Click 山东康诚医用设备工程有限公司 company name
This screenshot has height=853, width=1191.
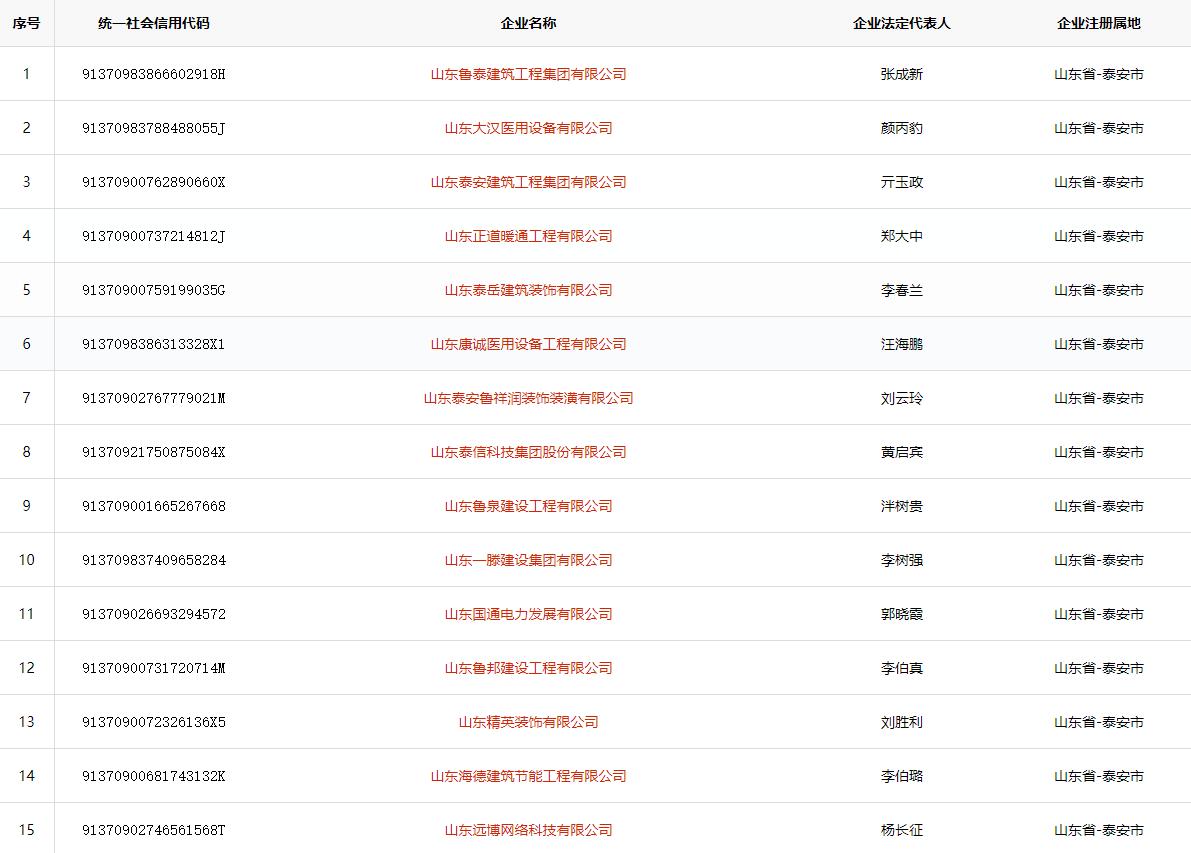[x=528, y=344]
